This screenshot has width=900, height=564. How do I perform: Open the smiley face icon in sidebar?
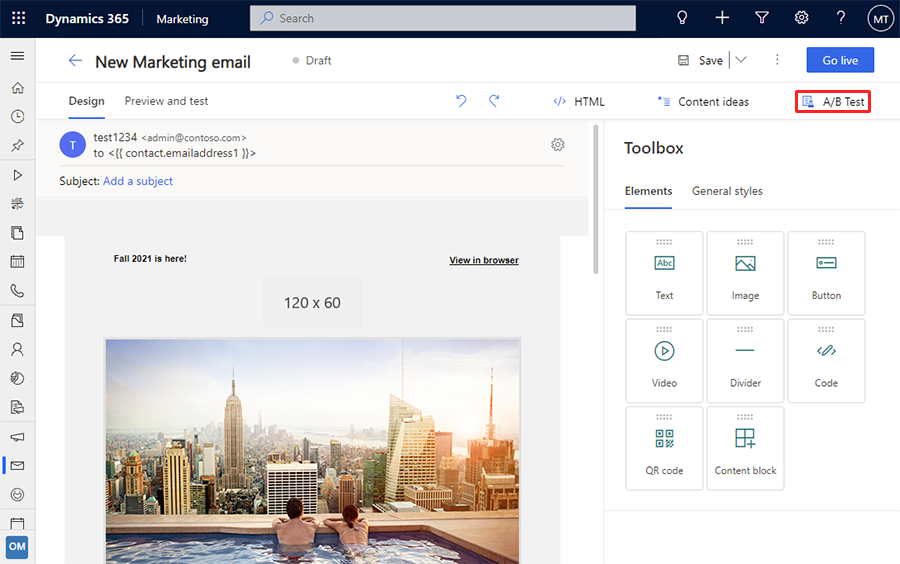click(x=17, y=495)
